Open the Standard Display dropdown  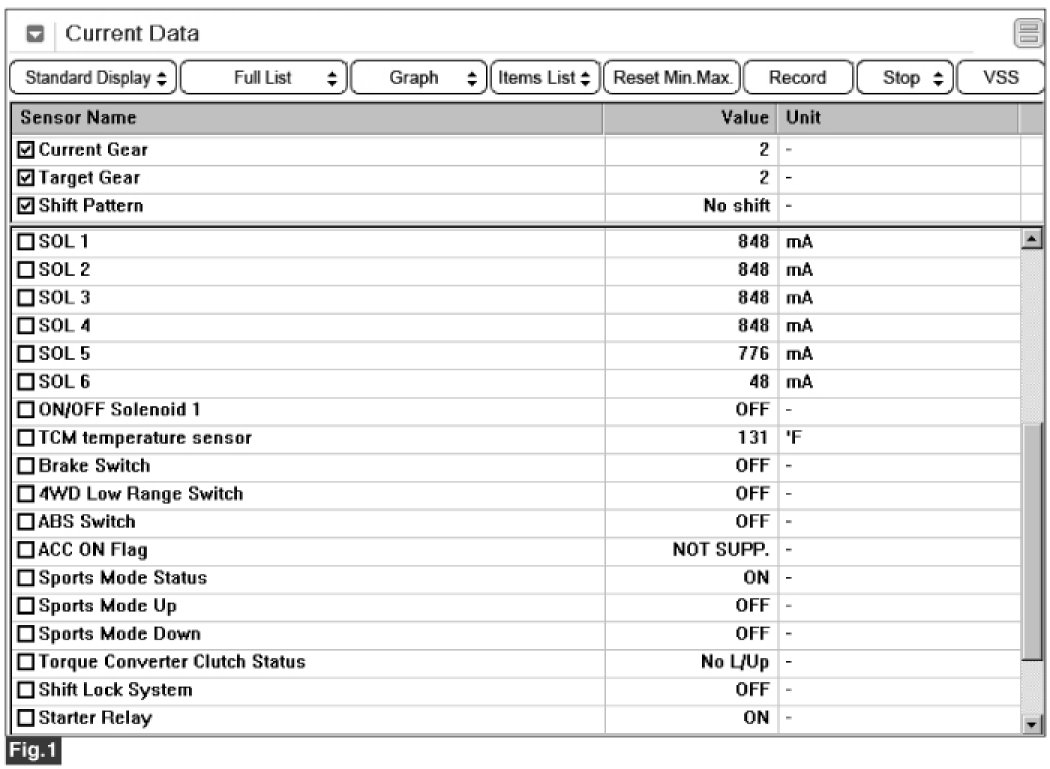point(91,78)
